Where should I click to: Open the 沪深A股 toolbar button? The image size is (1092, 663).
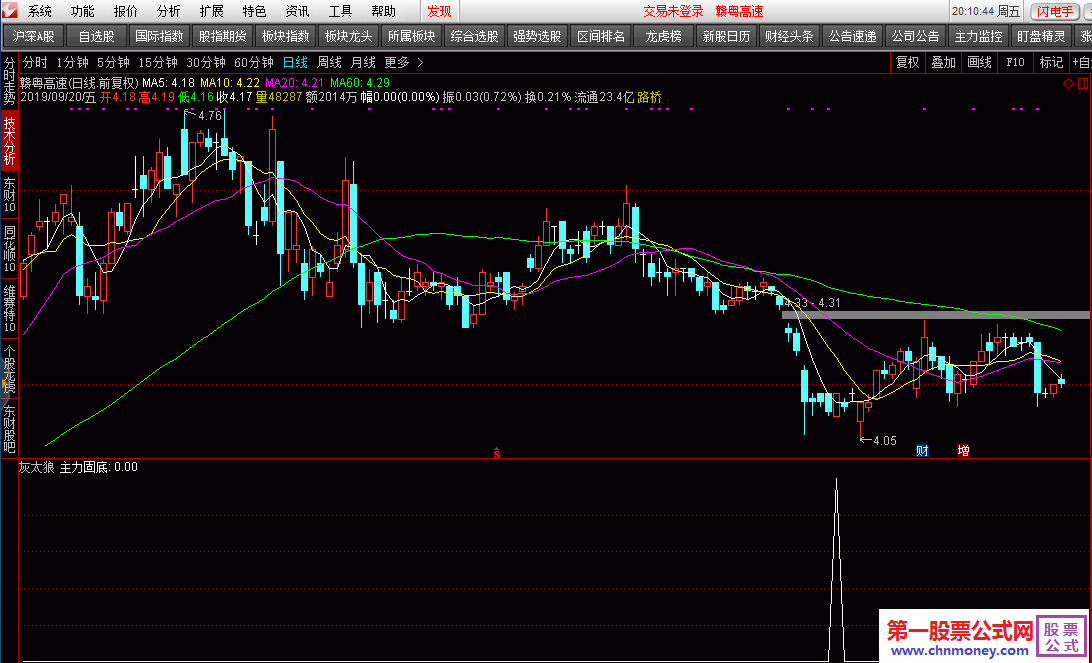(x=33, y=36)
